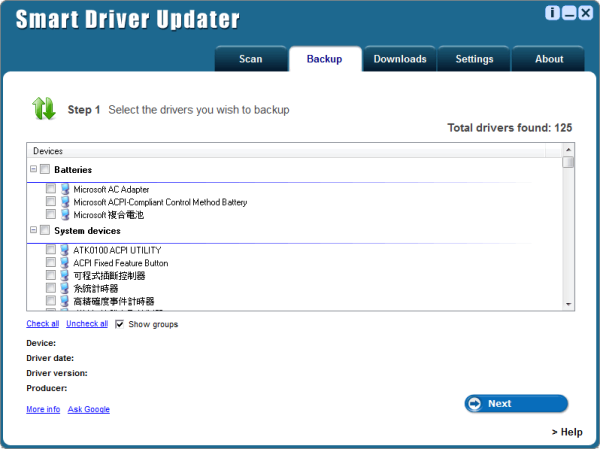This screenshot has width=600, height=449.
Task: Check the 系統計時器 checkbox
Action: 51,287
